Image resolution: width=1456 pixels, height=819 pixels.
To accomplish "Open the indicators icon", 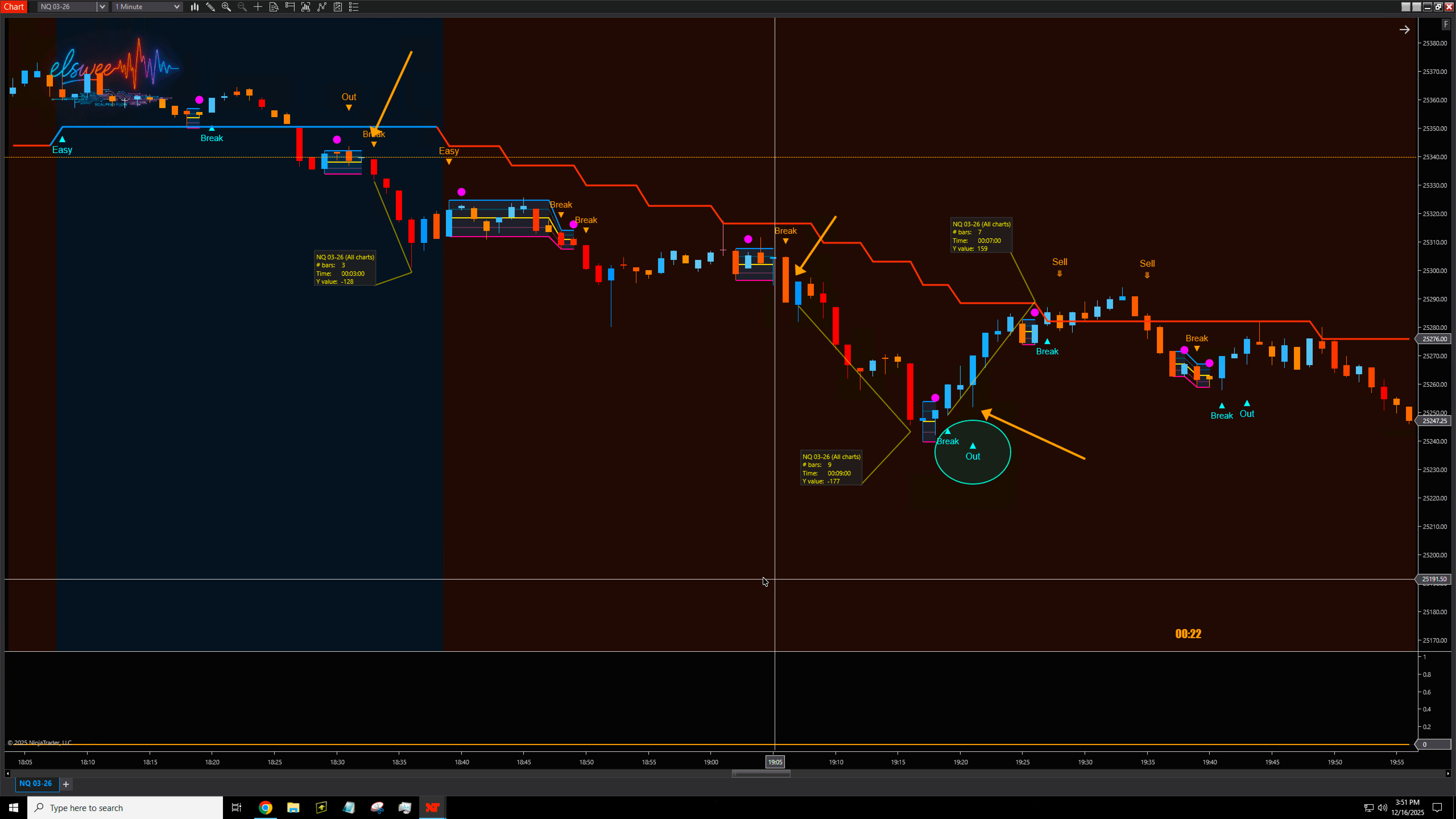I will [306, 7].
